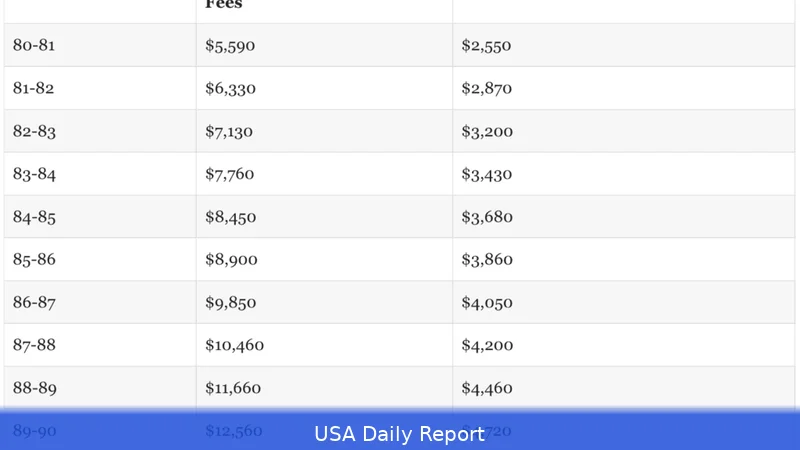Select the $3,200 cell
This screenshot has width=800, height=450.
[487, 131]
